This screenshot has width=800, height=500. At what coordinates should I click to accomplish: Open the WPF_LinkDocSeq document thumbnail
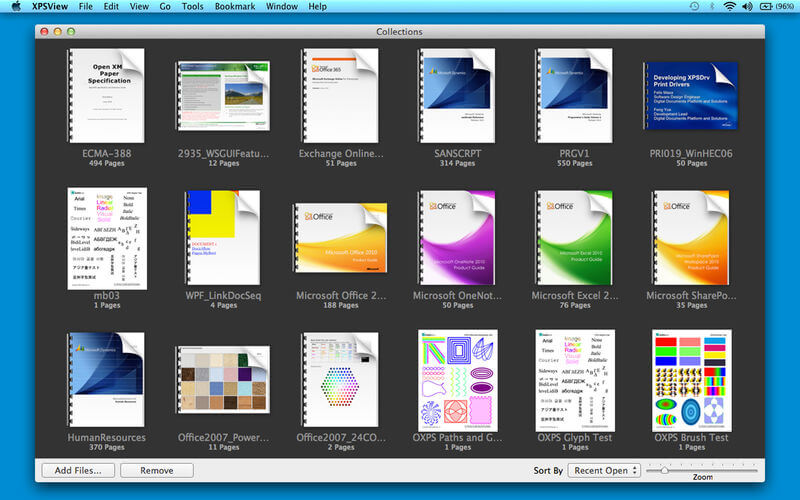[223, 237]
